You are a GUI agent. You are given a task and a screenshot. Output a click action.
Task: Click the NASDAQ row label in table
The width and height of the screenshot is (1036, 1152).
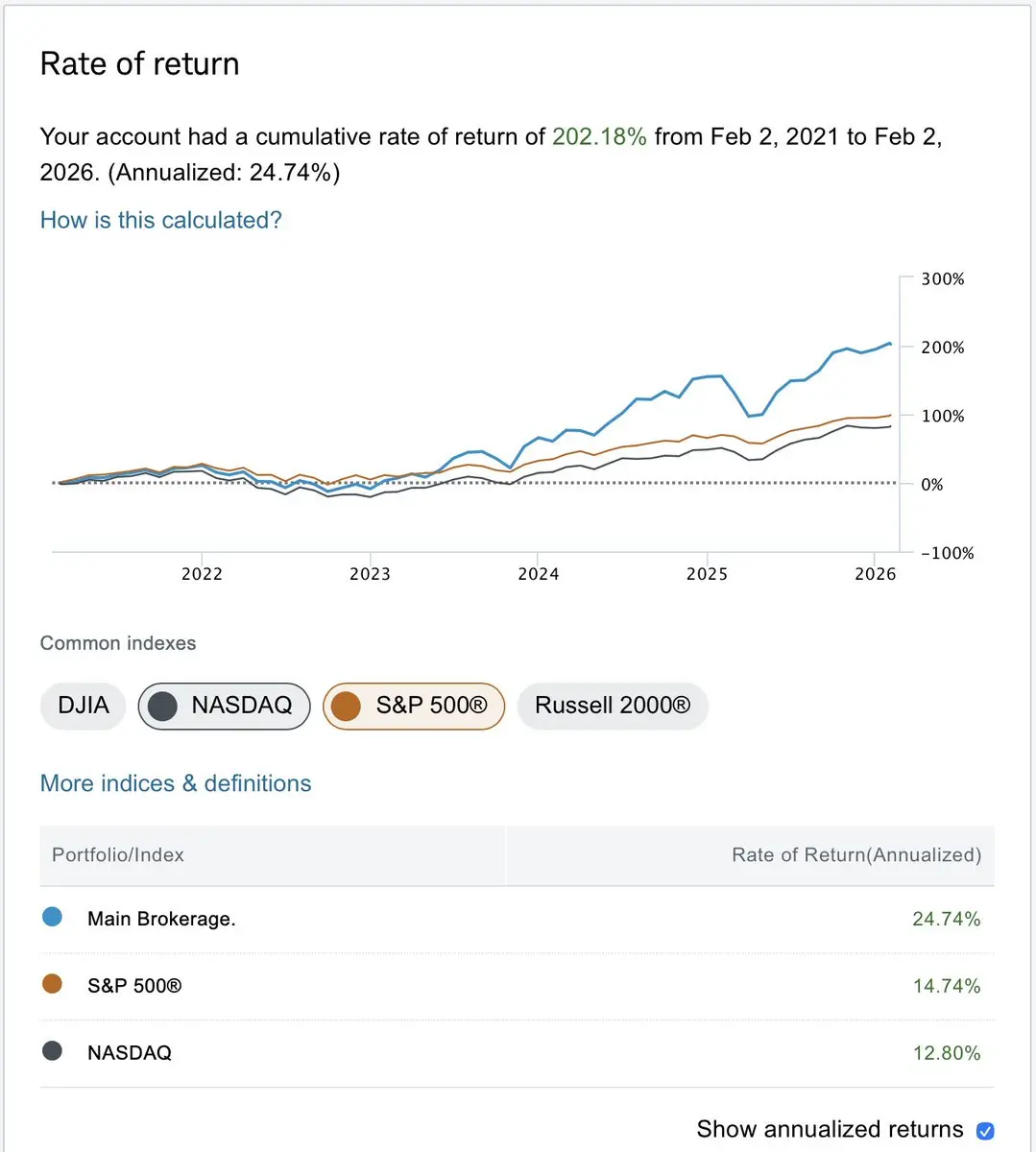click(130, 1053)
